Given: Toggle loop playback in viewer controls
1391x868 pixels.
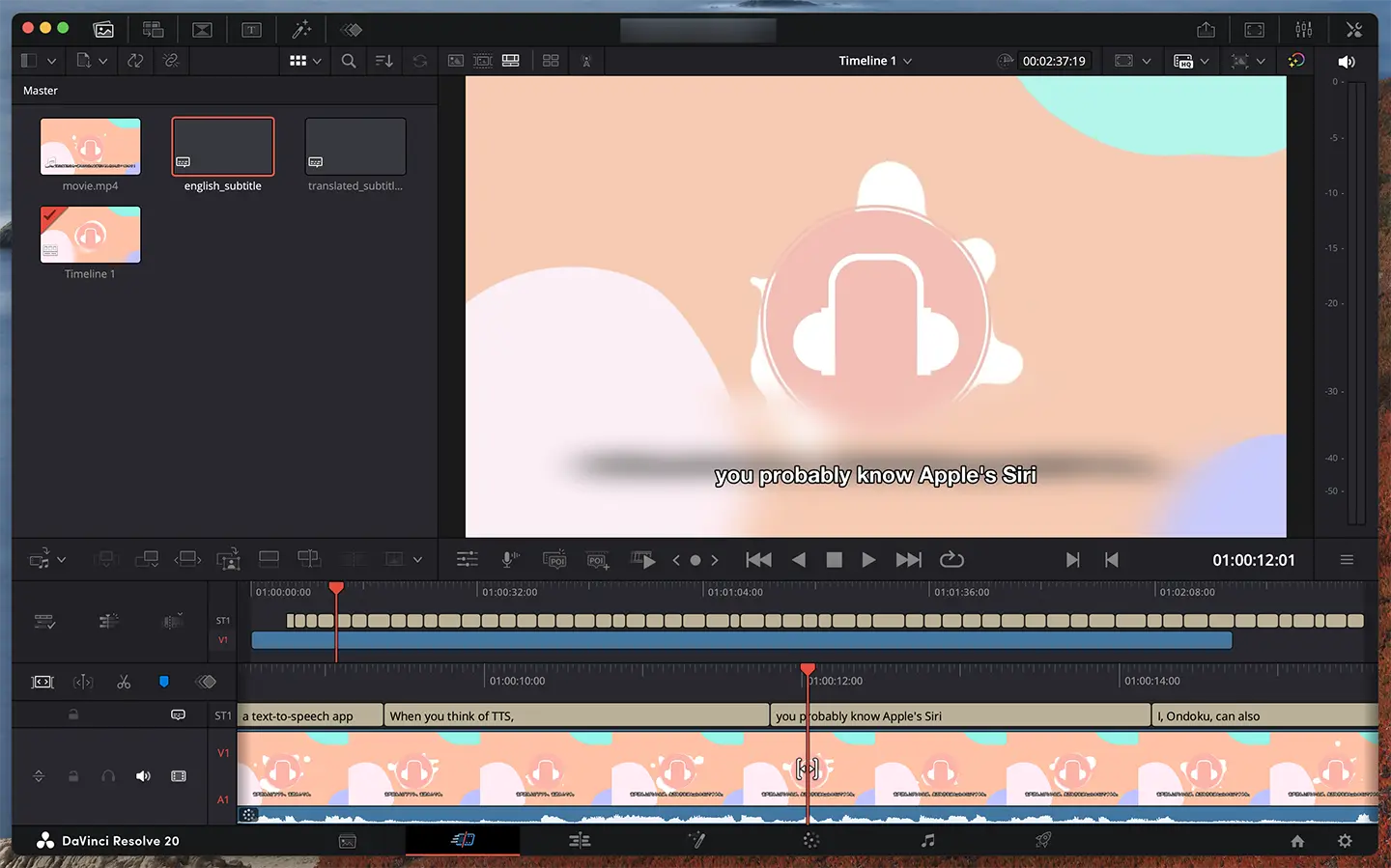Looking at the screenshot, I should (x=951, y=560).
